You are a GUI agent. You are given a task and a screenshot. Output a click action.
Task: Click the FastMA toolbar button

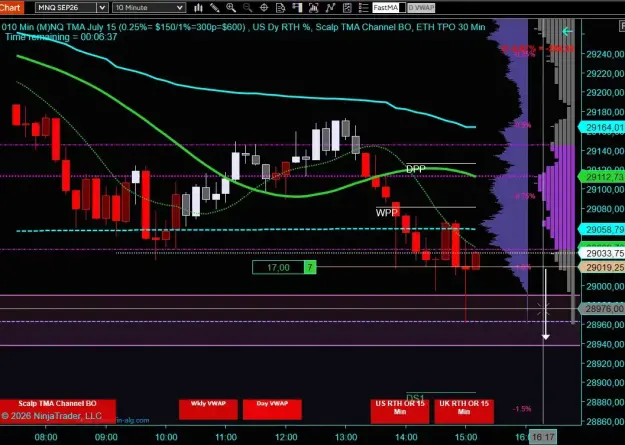pyautogui.click(x=389, y=8)
